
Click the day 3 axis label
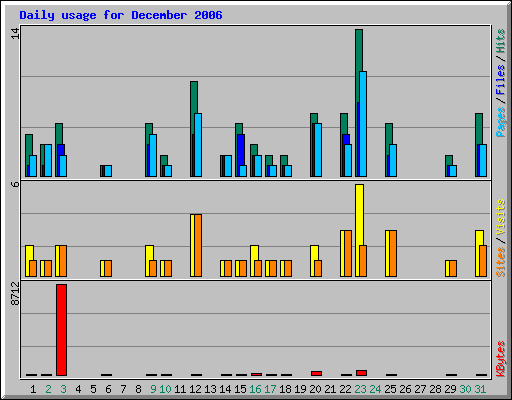tap(63, 389)
